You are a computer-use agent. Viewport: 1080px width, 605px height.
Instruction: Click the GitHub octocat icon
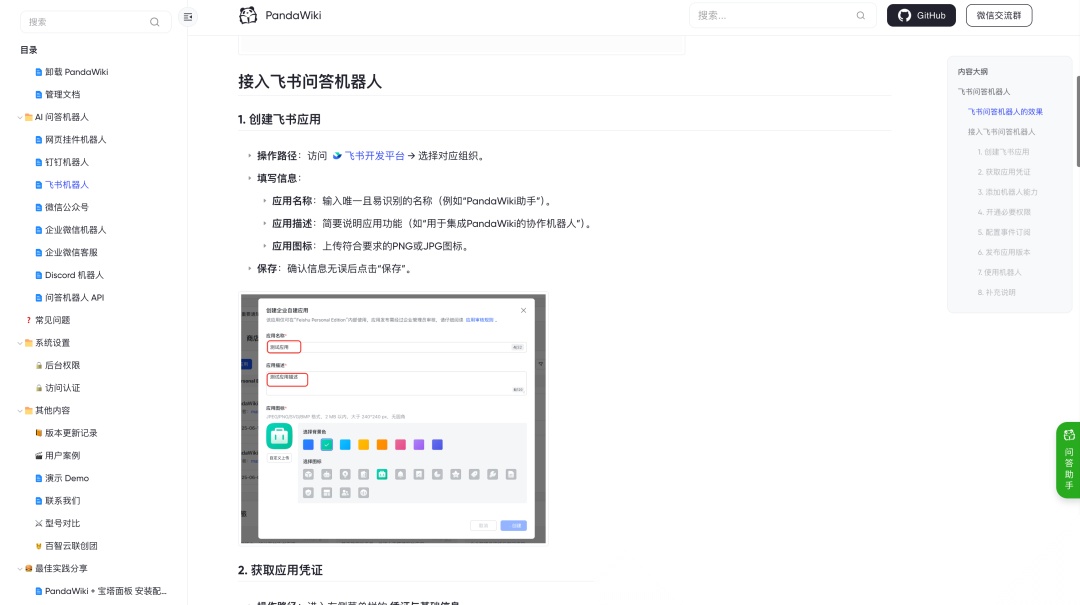(904, 15)
